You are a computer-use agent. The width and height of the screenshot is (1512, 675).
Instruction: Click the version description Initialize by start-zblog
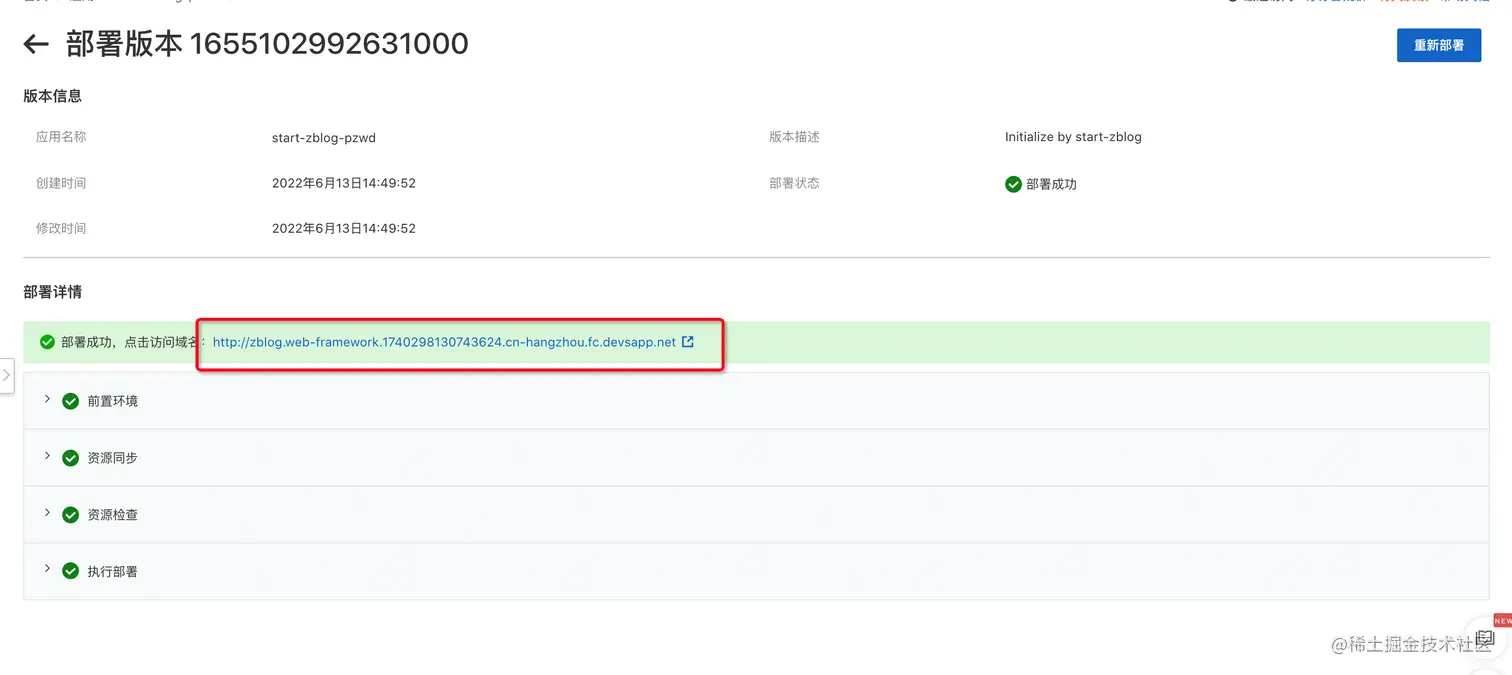[x=1073, y=137]
